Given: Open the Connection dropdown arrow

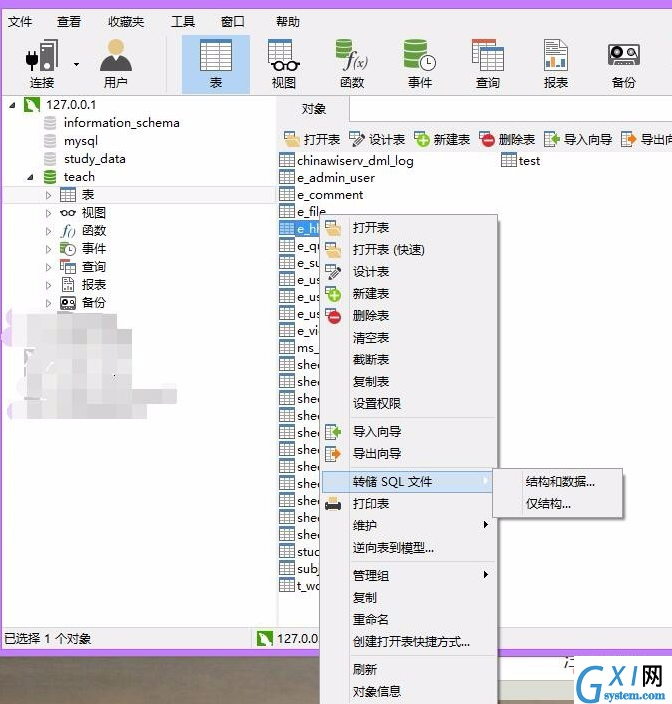Looking at the screenshot, I should point(76,65).
